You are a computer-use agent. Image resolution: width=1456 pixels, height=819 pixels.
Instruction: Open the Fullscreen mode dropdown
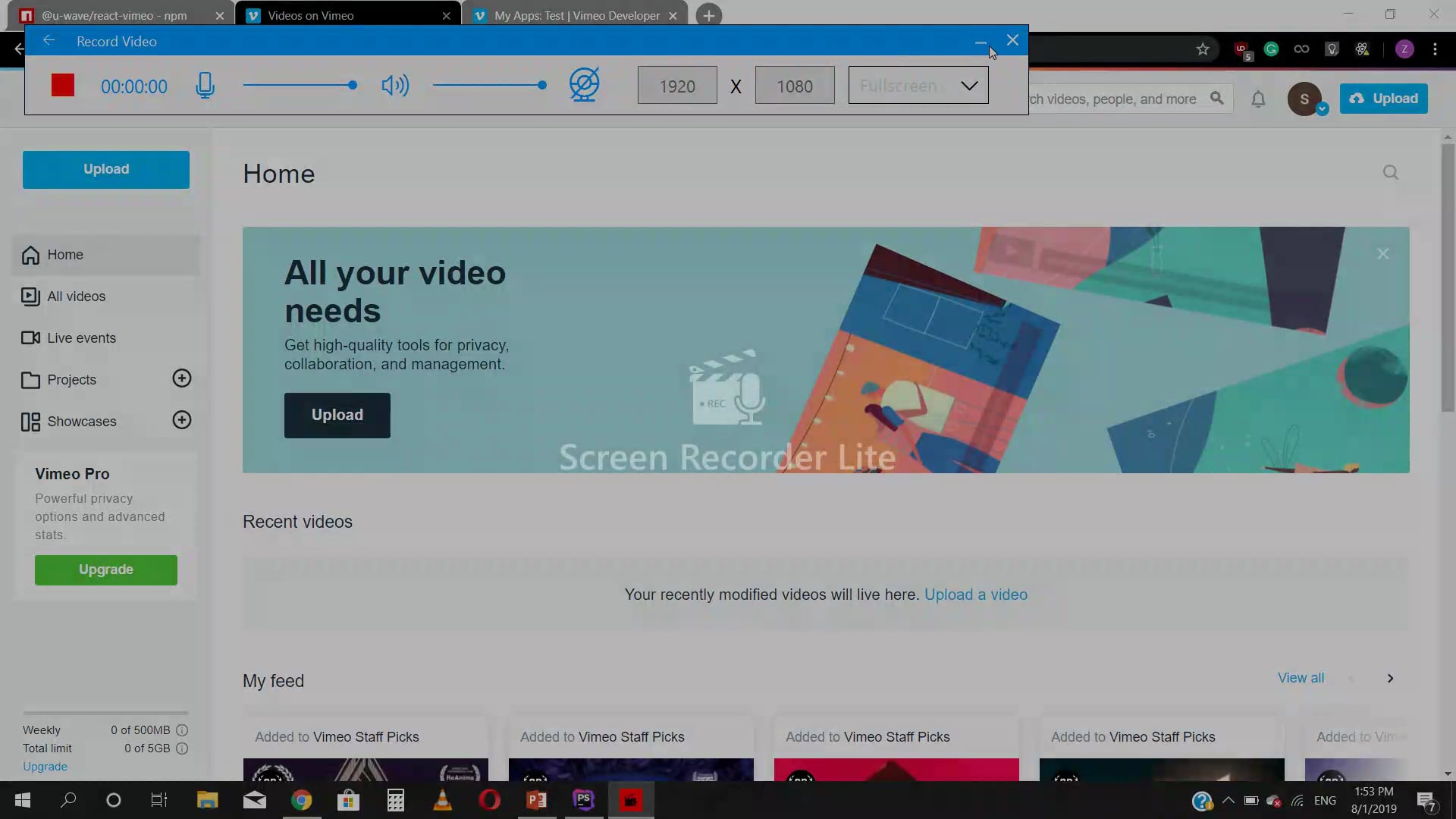(918, 85)
